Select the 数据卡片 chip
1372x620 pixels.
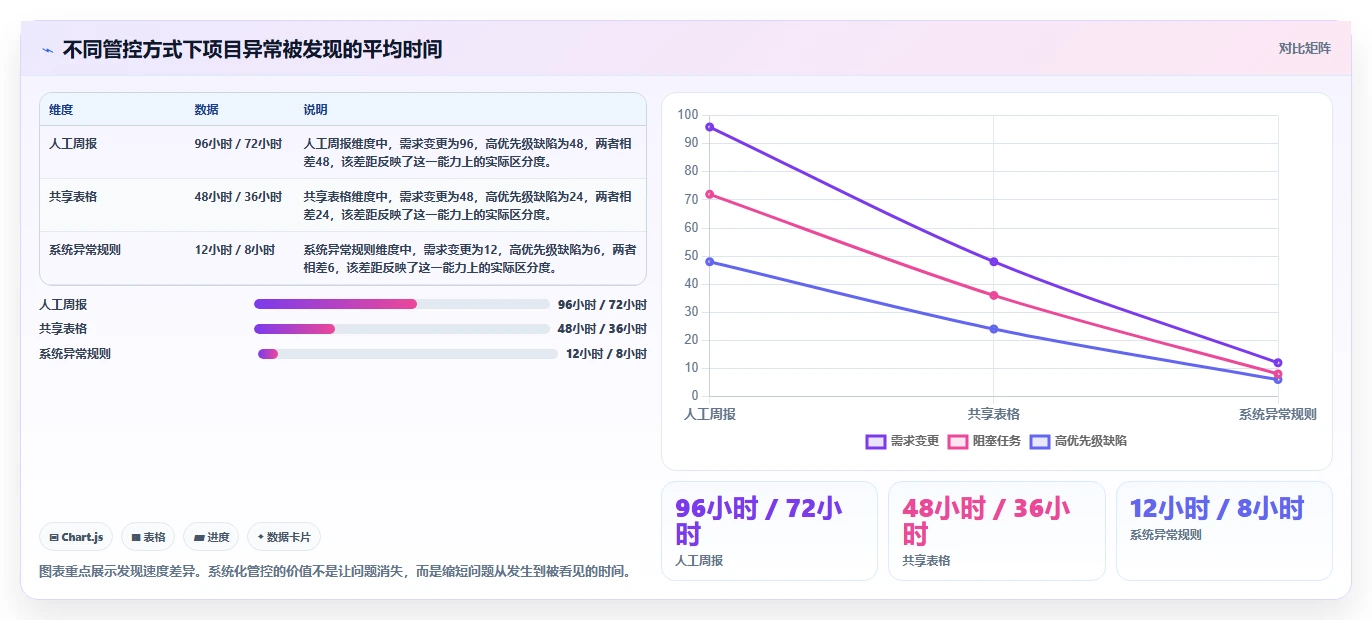click(x=284, y=537)
